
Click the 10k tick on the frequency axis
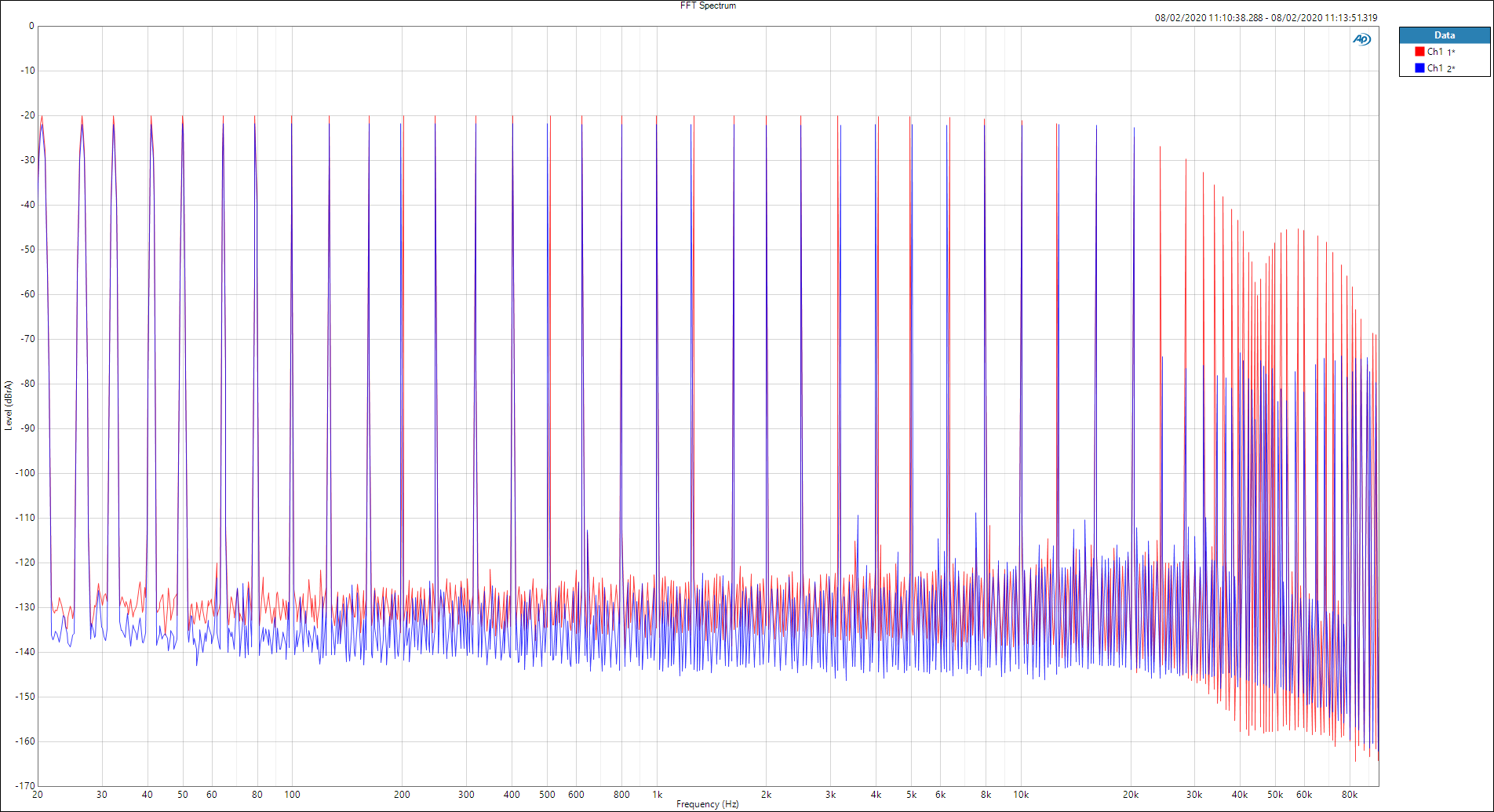pos(1020,795)
